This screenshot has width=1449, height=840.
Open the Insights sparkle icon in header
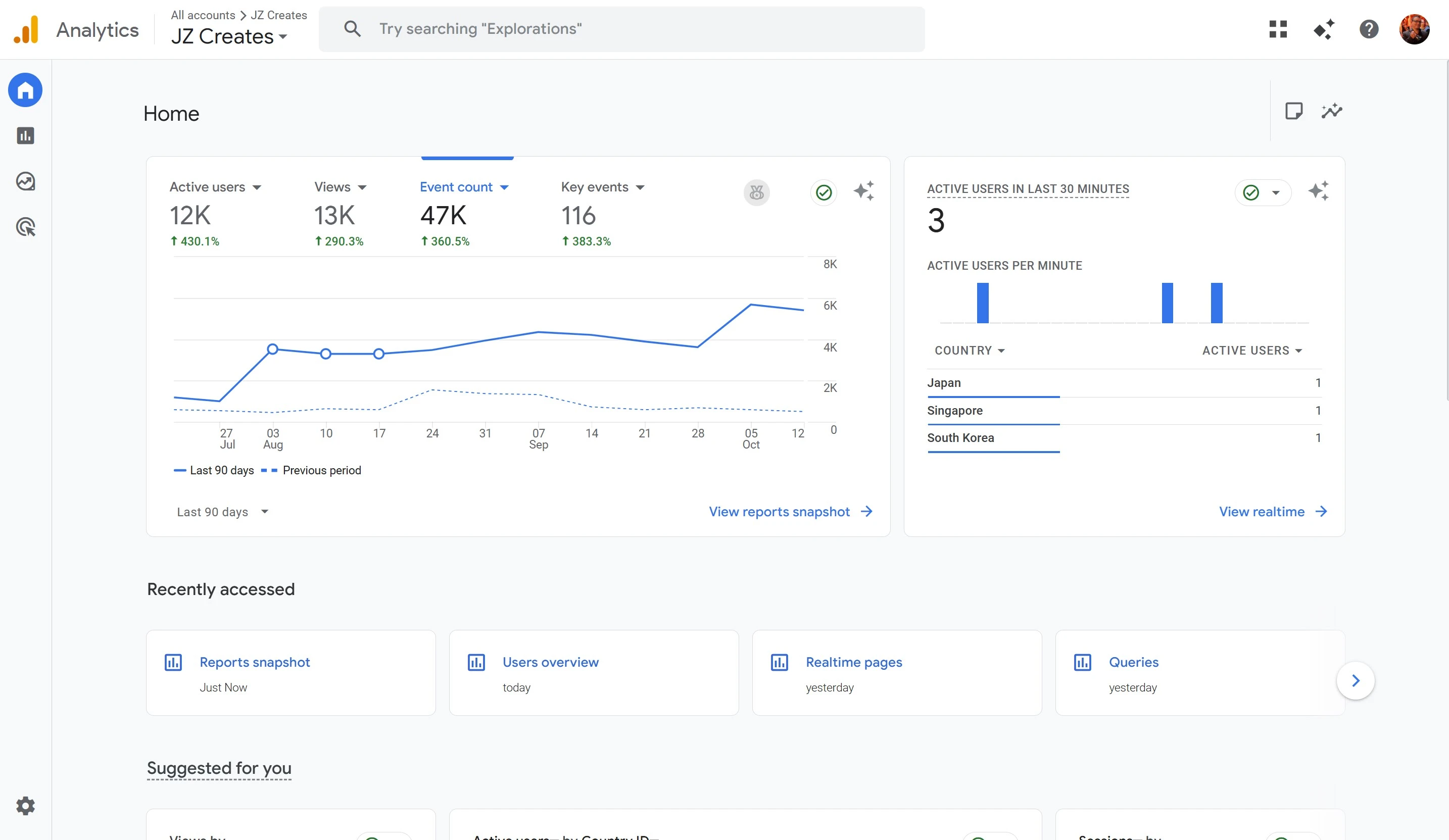pos(1323,29)
